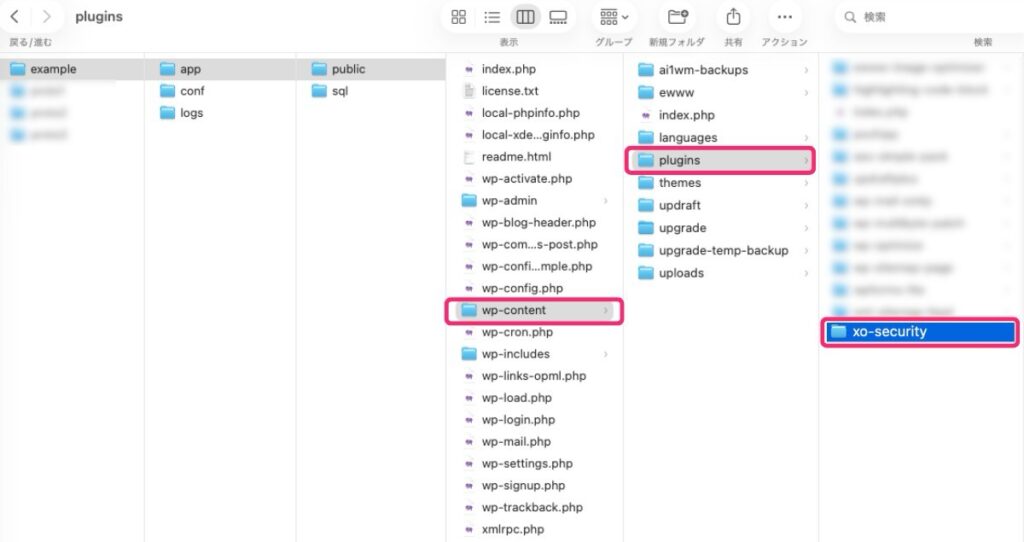Switch to column view
Image resolution: width=1024 pixels, height=542 pixels.
click(x=525, y=17)
